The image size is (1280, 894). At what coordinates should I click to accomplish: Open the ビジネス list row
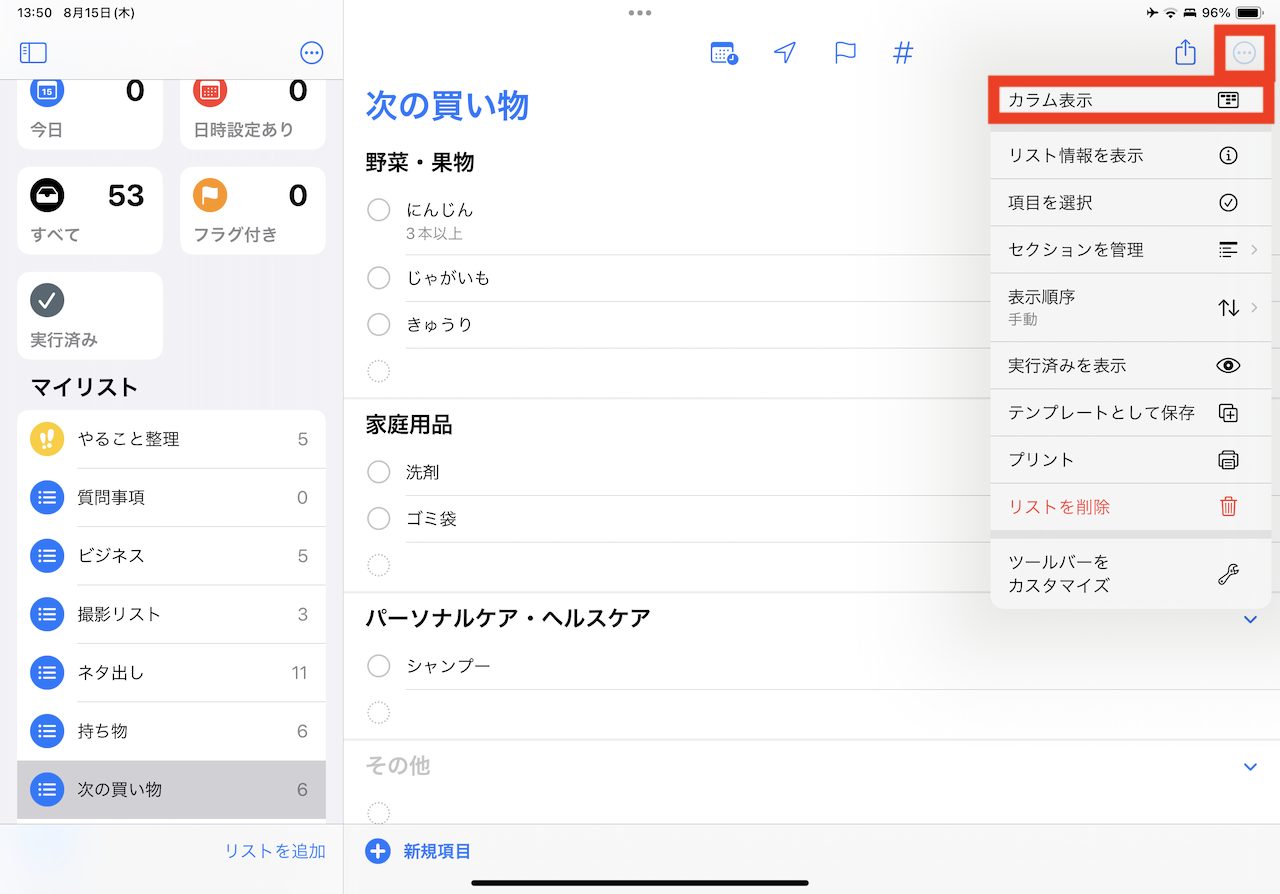(x=171, y=556)
